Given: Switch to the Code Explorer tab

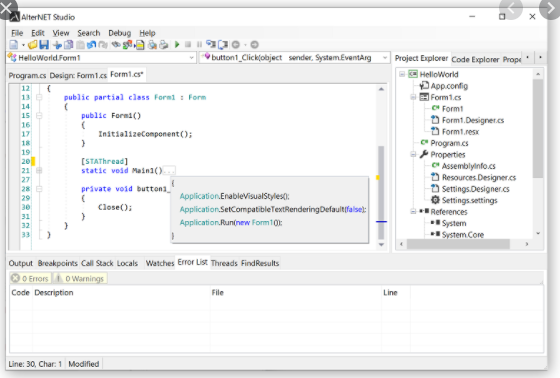Looking at the screenshot, I should click(x=475, y=59).
